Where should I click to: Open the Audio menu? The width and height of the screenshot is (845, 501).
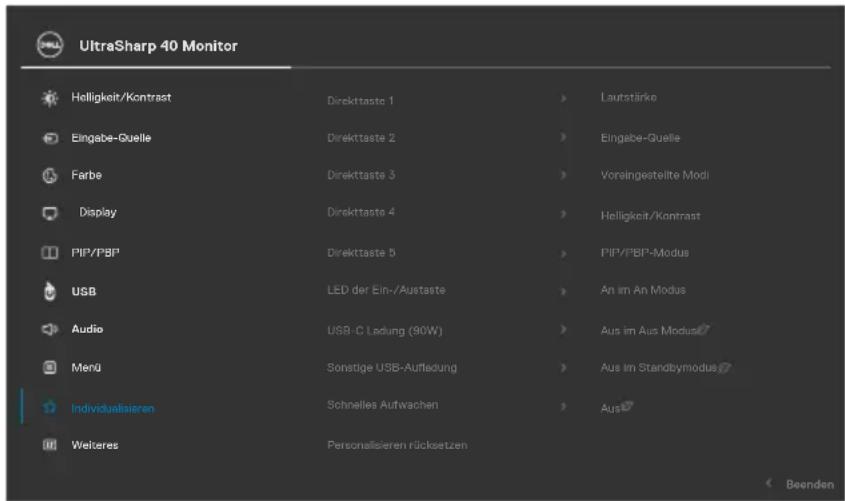pos(87,329)
